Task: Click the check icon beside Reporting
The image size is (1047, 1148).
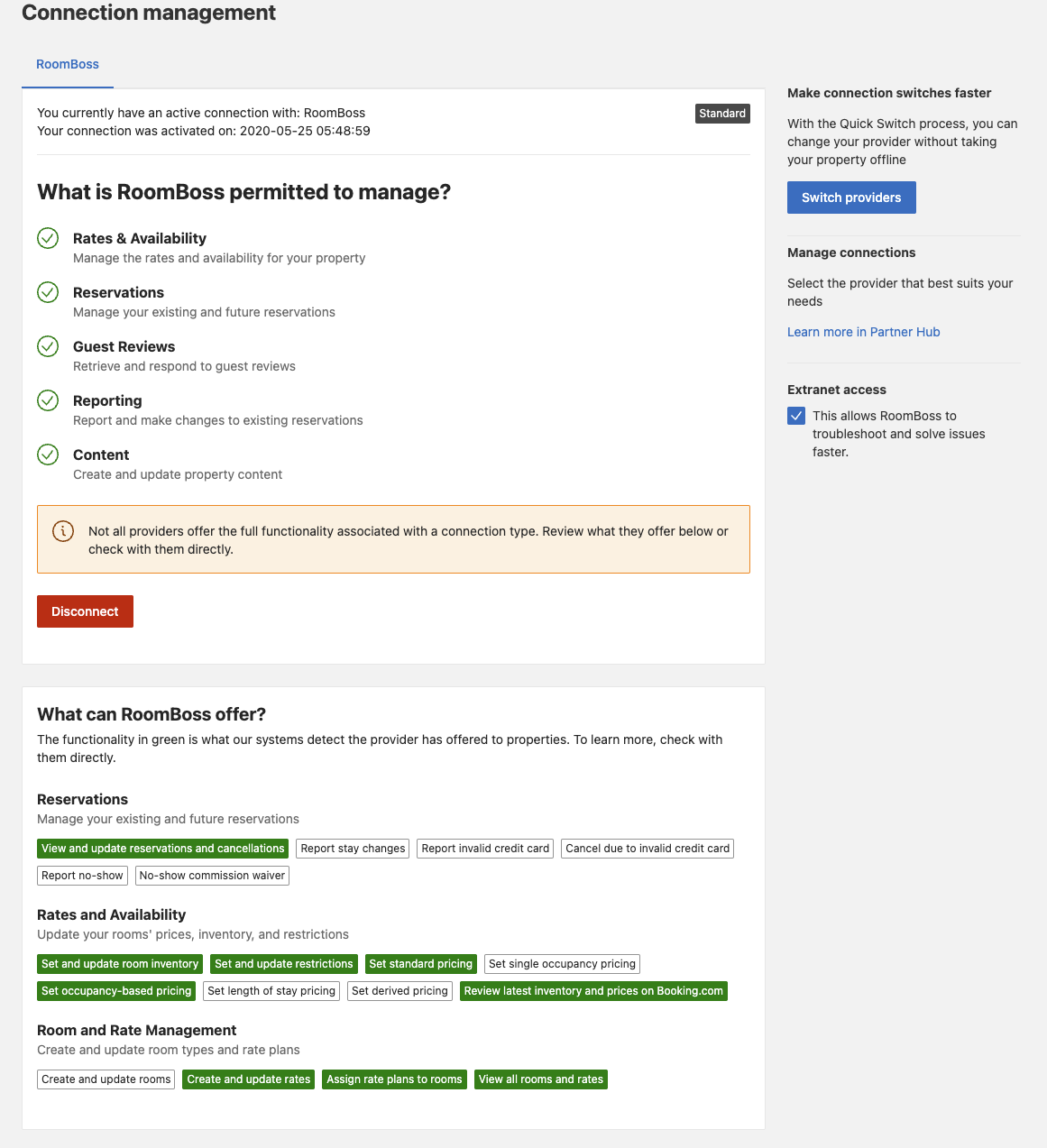Action: click(48, 400)
